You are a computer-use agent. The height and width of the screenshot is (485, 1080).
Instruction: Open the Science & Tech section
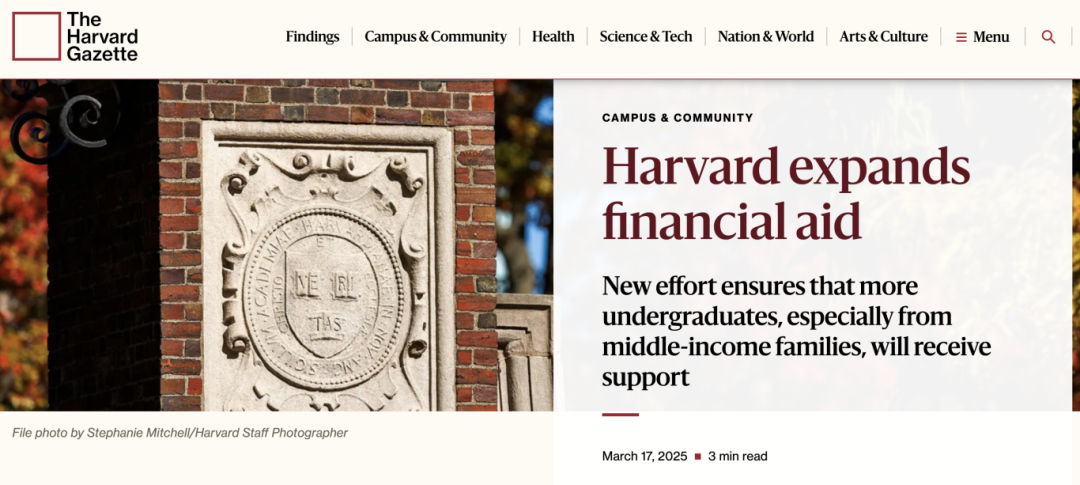pyautogui.click(x=645, y=37)
